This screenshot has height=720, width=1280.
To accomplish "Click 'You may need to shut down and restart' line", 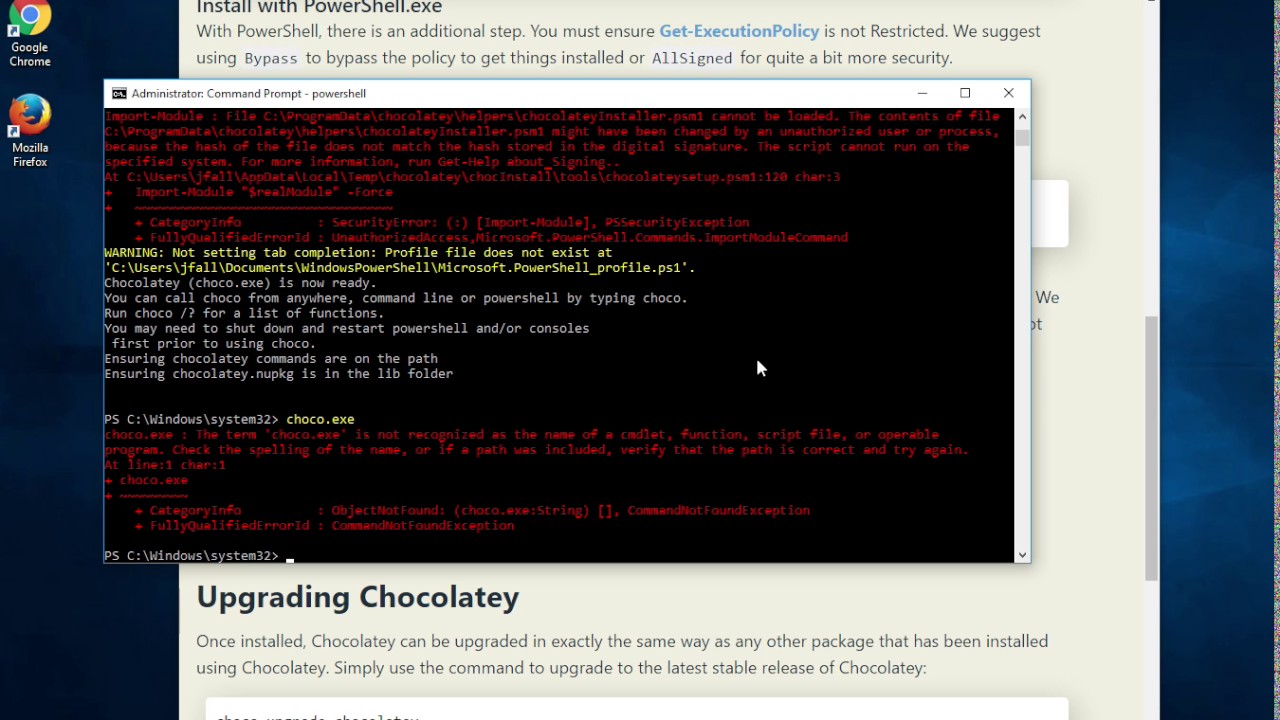I will [x=346, y=328].
